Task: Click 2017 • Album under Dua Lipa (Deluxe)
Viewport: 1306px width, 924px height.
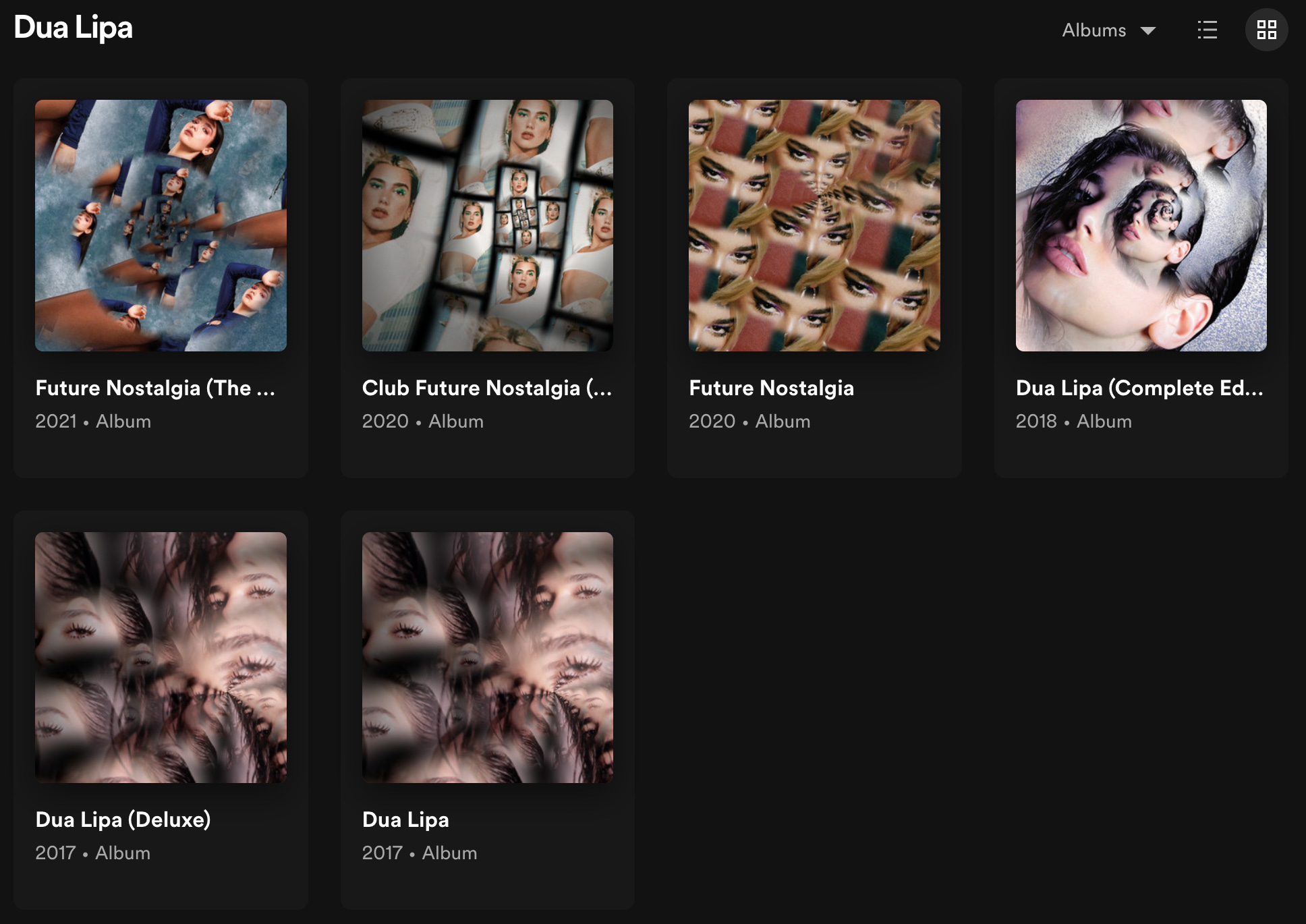Action: pos(92,853)
